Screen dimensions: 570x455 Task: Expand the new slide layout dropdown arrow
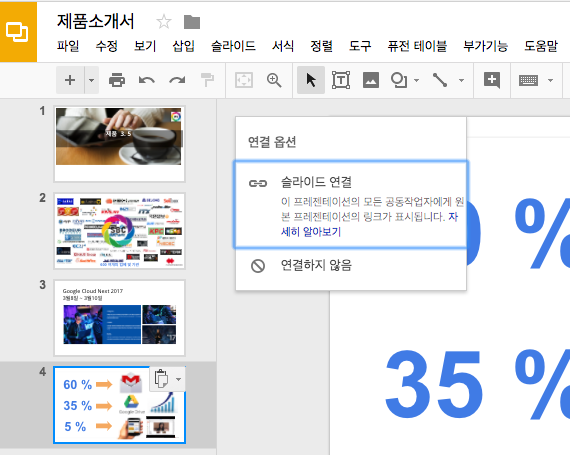pos(92,80)
